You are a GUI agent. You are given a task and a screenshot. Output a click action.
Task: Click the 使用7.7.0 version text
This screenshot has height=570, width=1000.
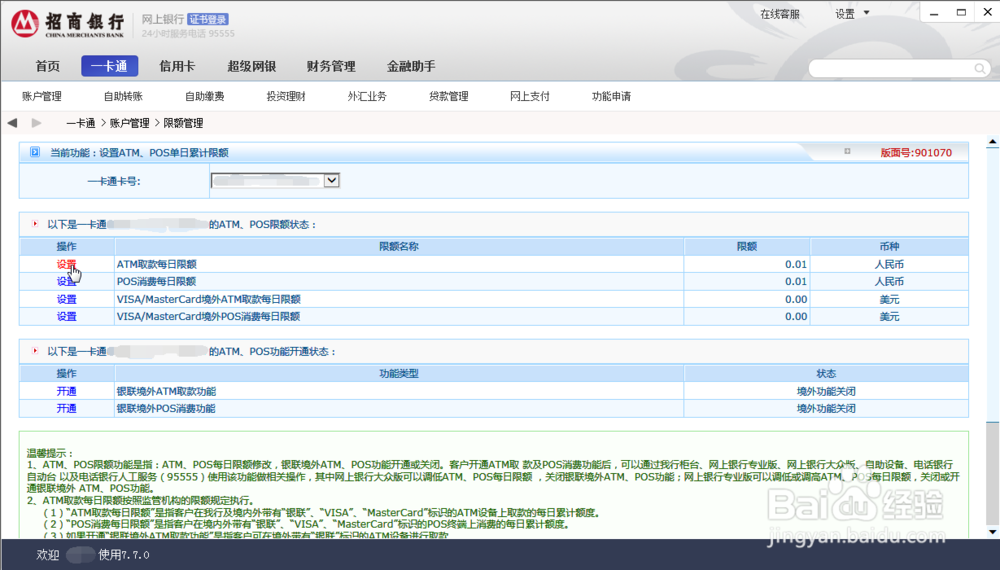(x=124, y=555)
